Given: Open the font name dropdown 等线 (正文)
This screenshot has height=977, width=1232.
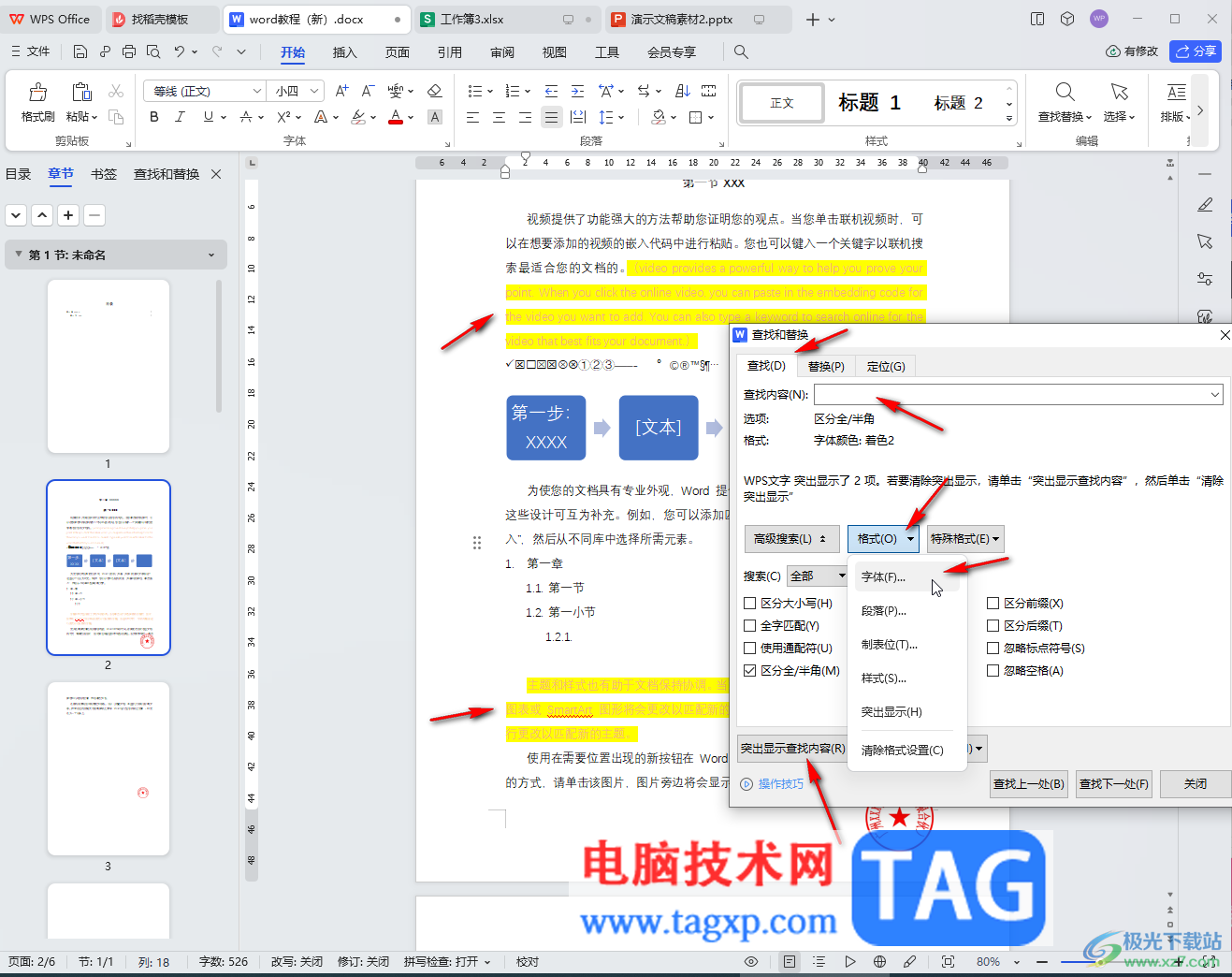Looking at the screenshot, I should [x=256, y=91].
